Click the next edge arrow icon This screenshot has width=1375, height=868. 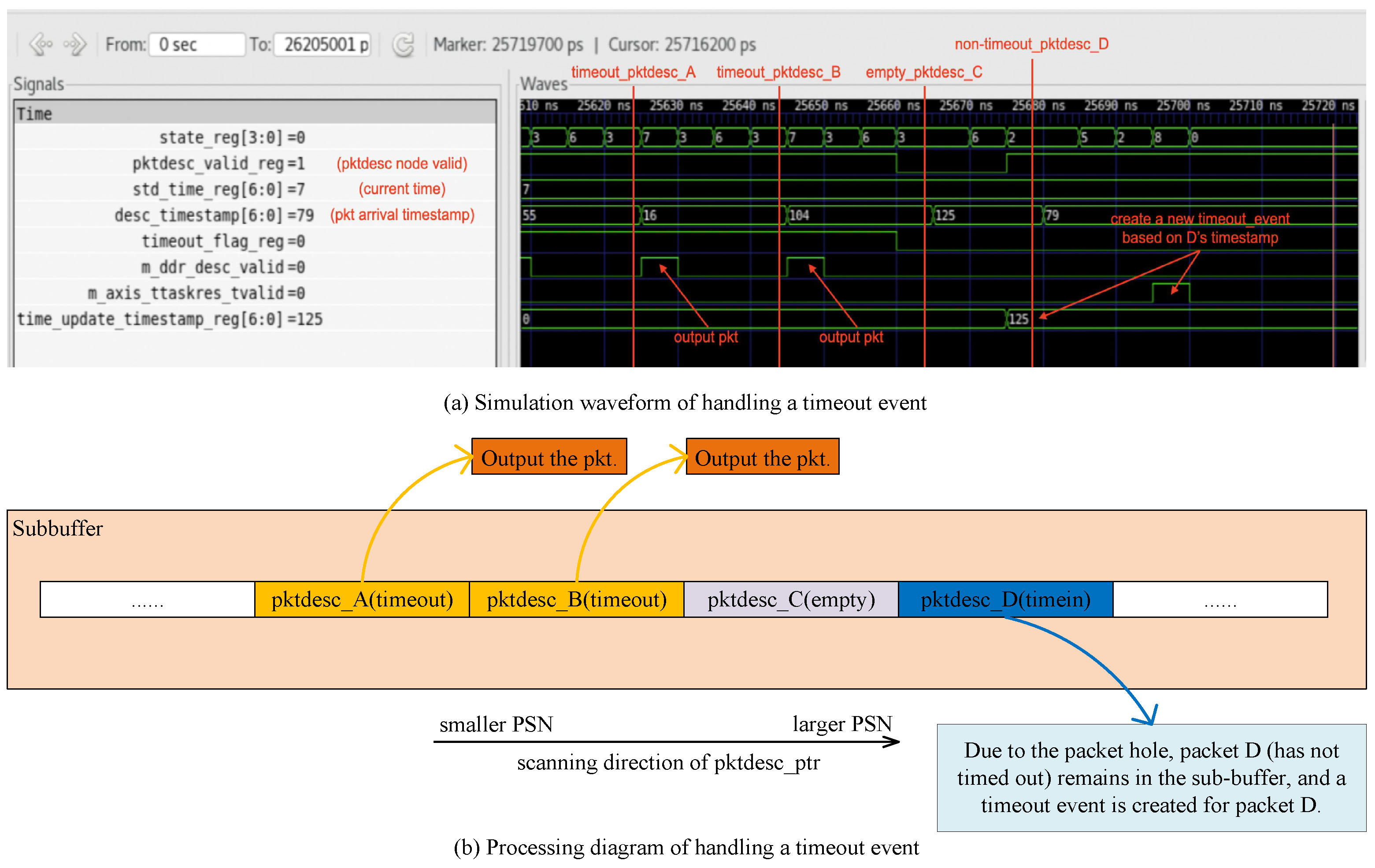click(75, 44)
